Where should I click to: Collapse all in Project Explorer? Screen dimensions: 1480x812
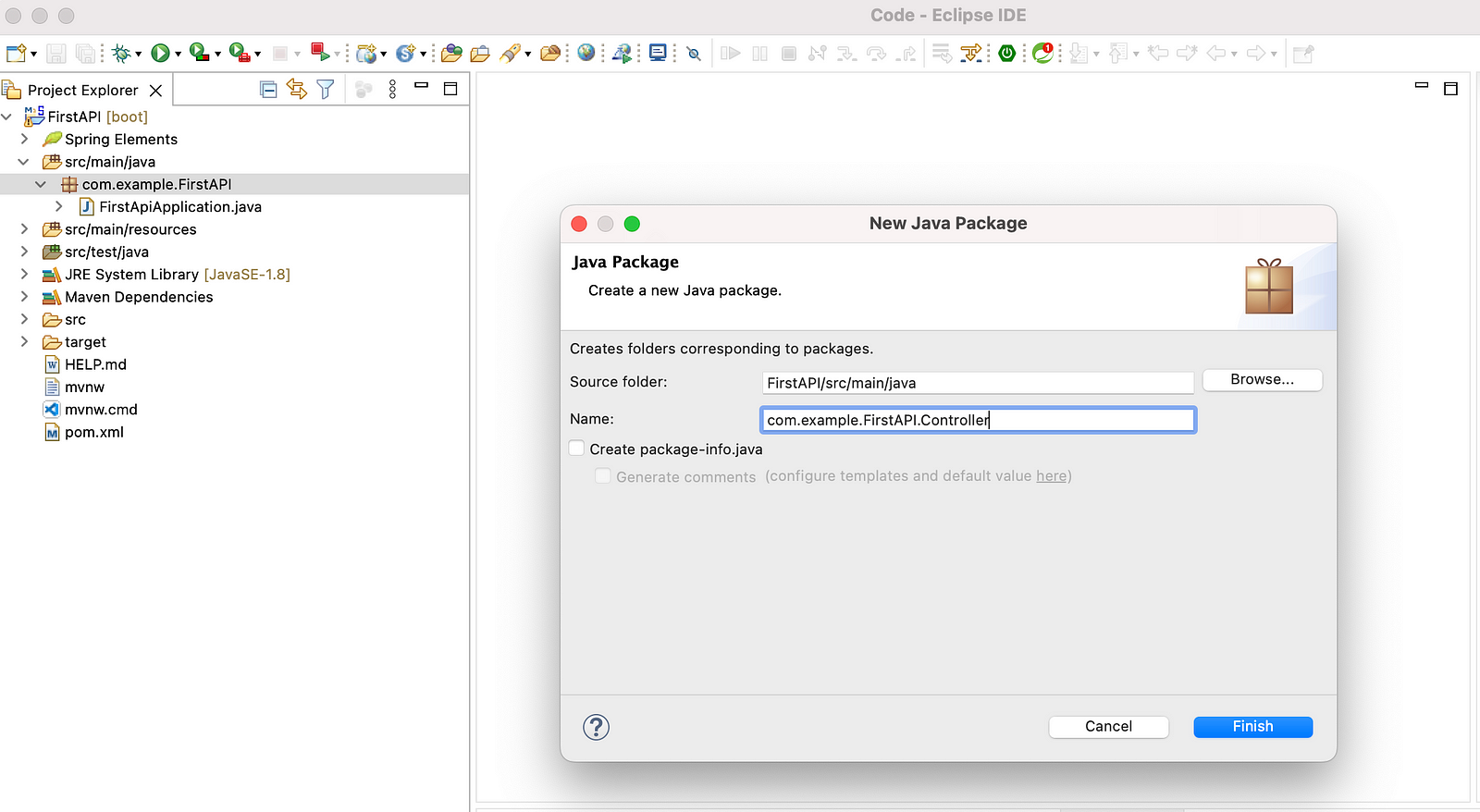click(268, 89)
